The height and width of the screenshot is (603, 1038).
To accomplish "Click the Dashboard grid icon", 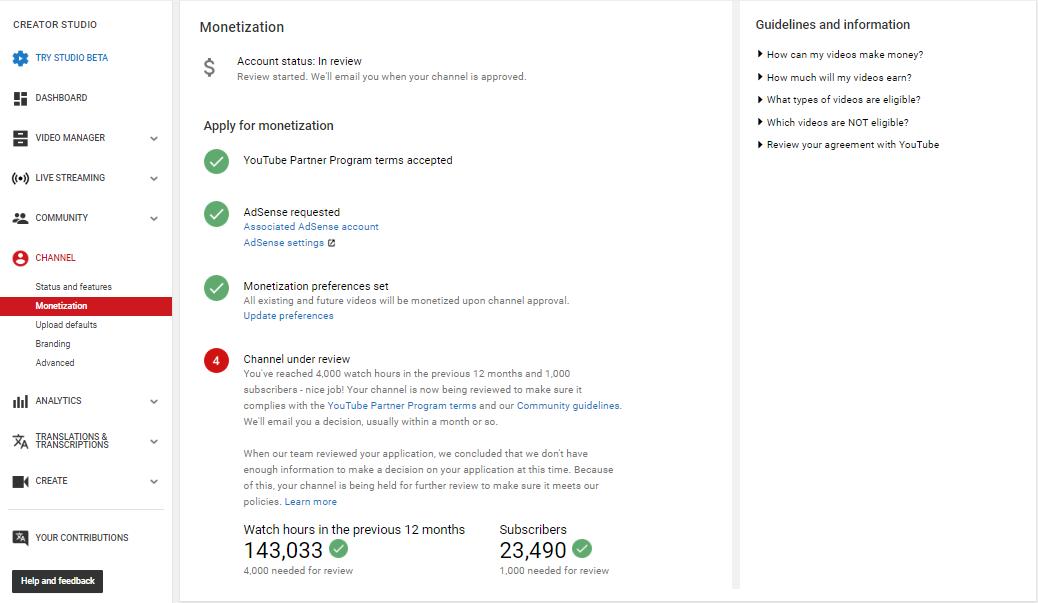I will [21, 99].
